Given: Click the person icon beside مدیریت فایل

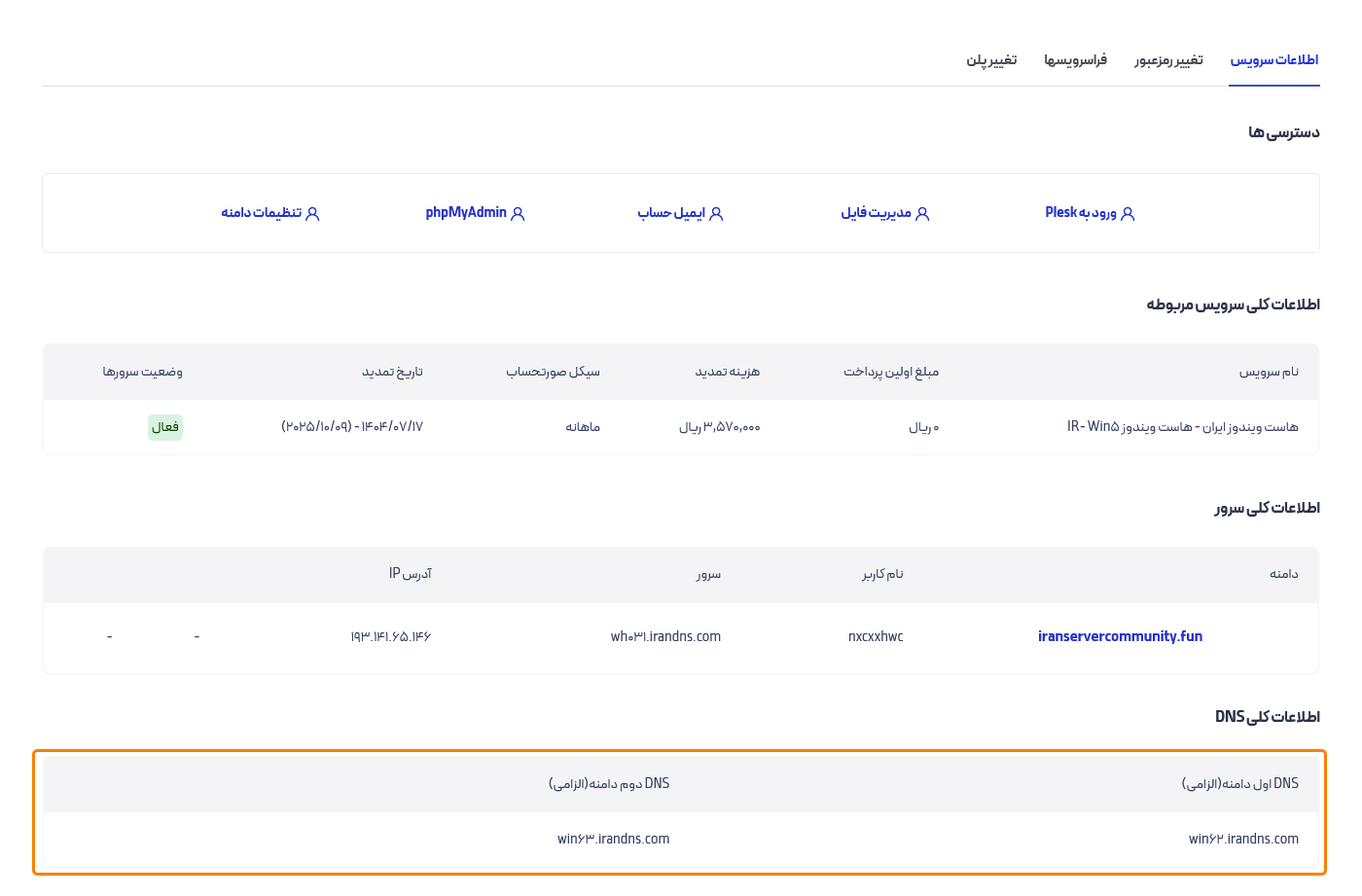Looking at the screenshot, I should [x=923, y=212].
